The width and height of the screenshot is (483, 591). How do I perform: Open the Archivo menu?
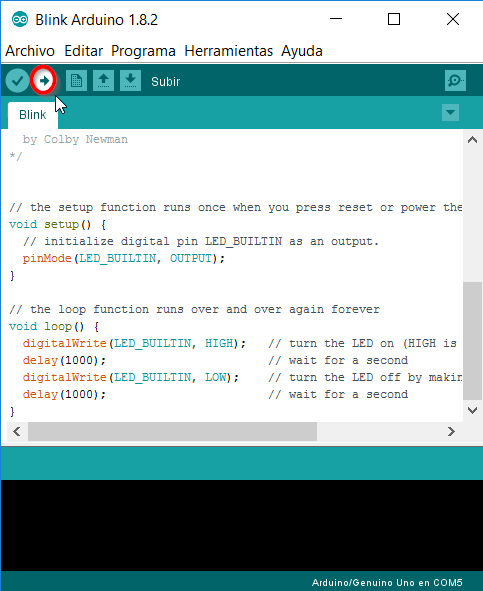pos(30,51)
